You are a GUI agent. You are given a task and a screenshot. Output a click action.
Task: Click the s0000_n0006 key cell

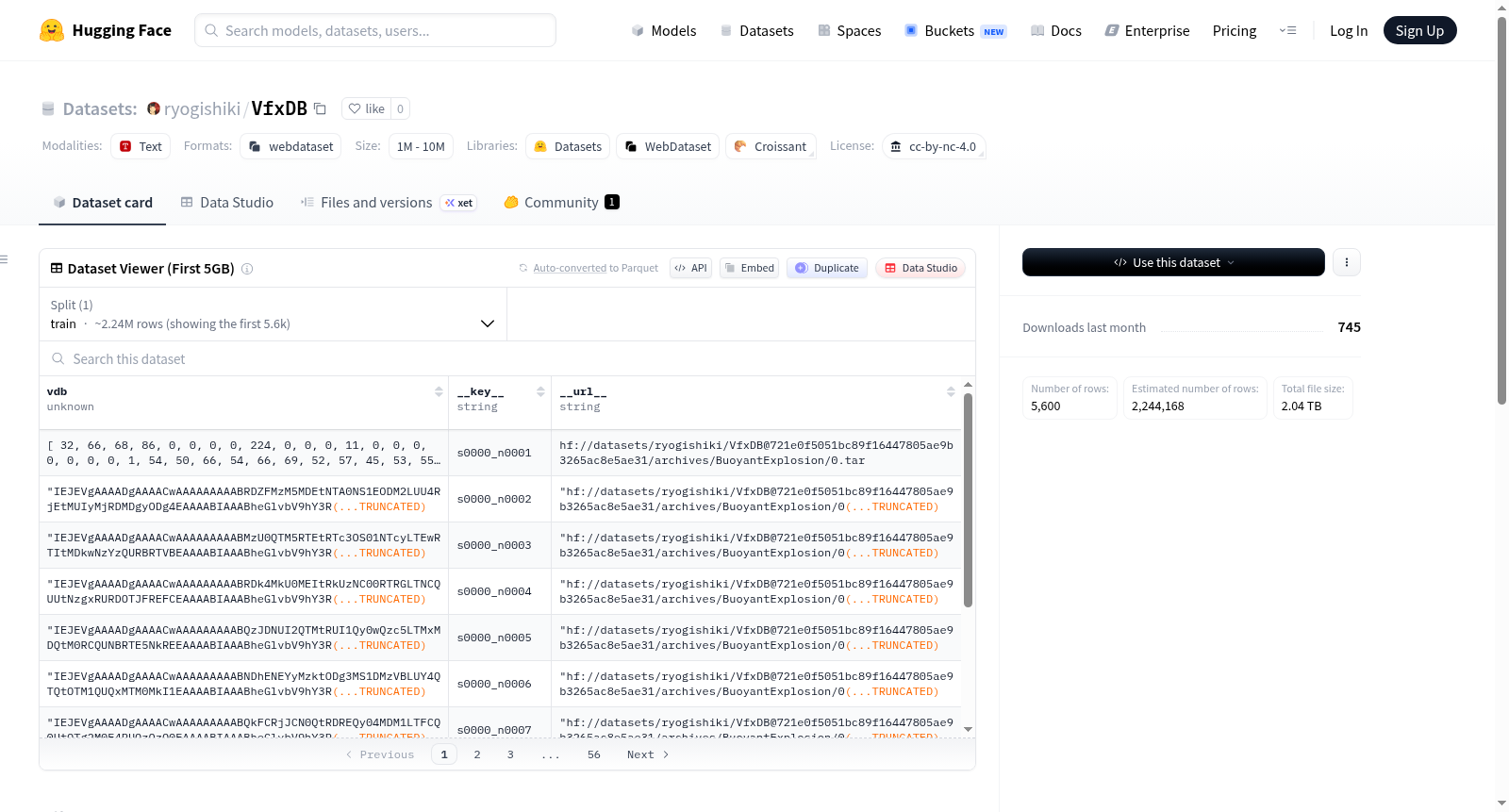click(x=500, y=684)
